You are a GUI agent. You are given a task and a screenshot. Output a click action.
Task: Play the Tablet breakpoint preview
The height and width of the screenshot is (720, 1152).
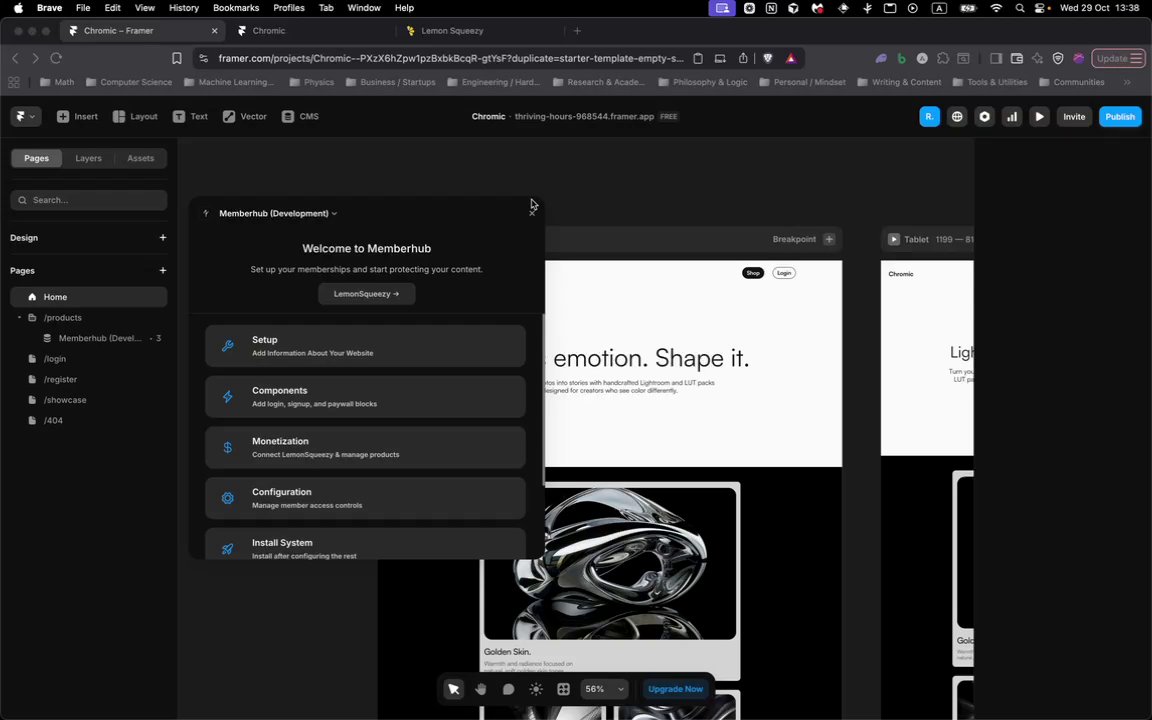click(893, 239)
